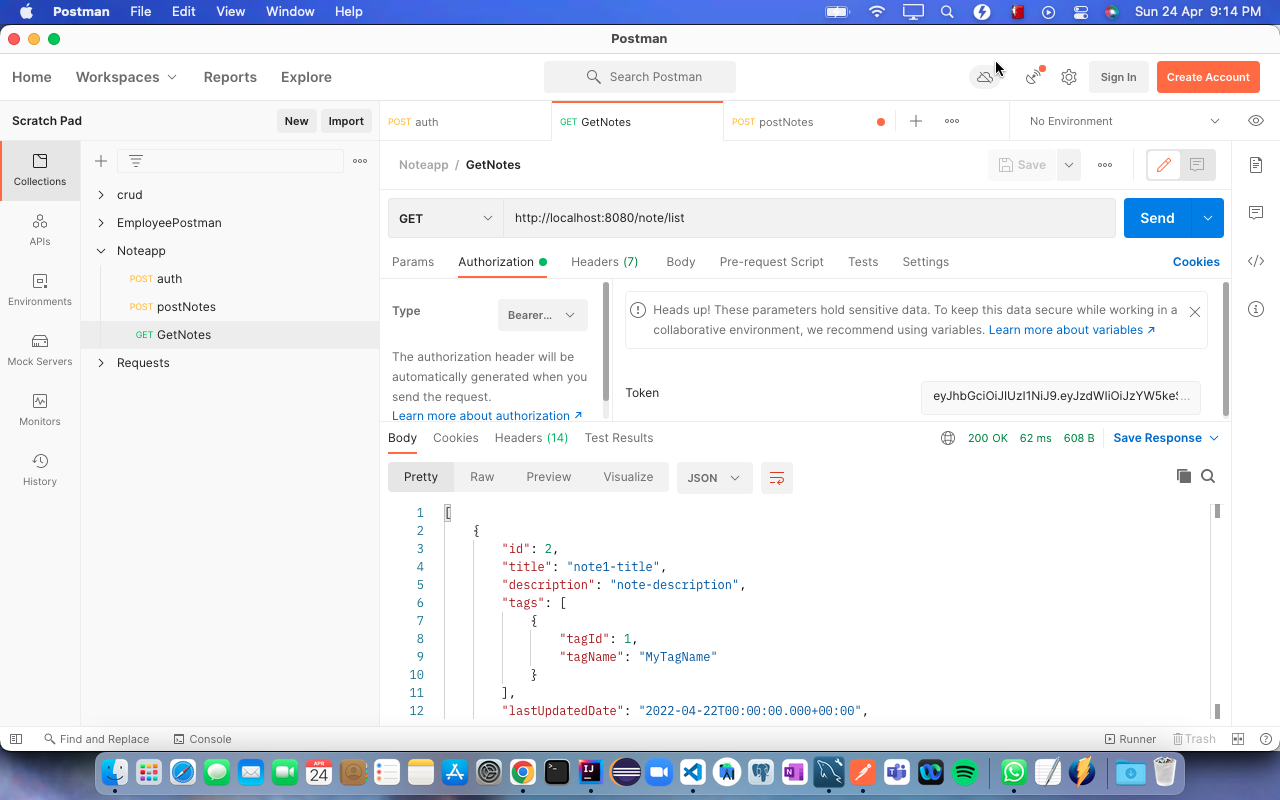Switch to build mode pencil icon
1280x800 pixels.
click(x=1164, y=165)
